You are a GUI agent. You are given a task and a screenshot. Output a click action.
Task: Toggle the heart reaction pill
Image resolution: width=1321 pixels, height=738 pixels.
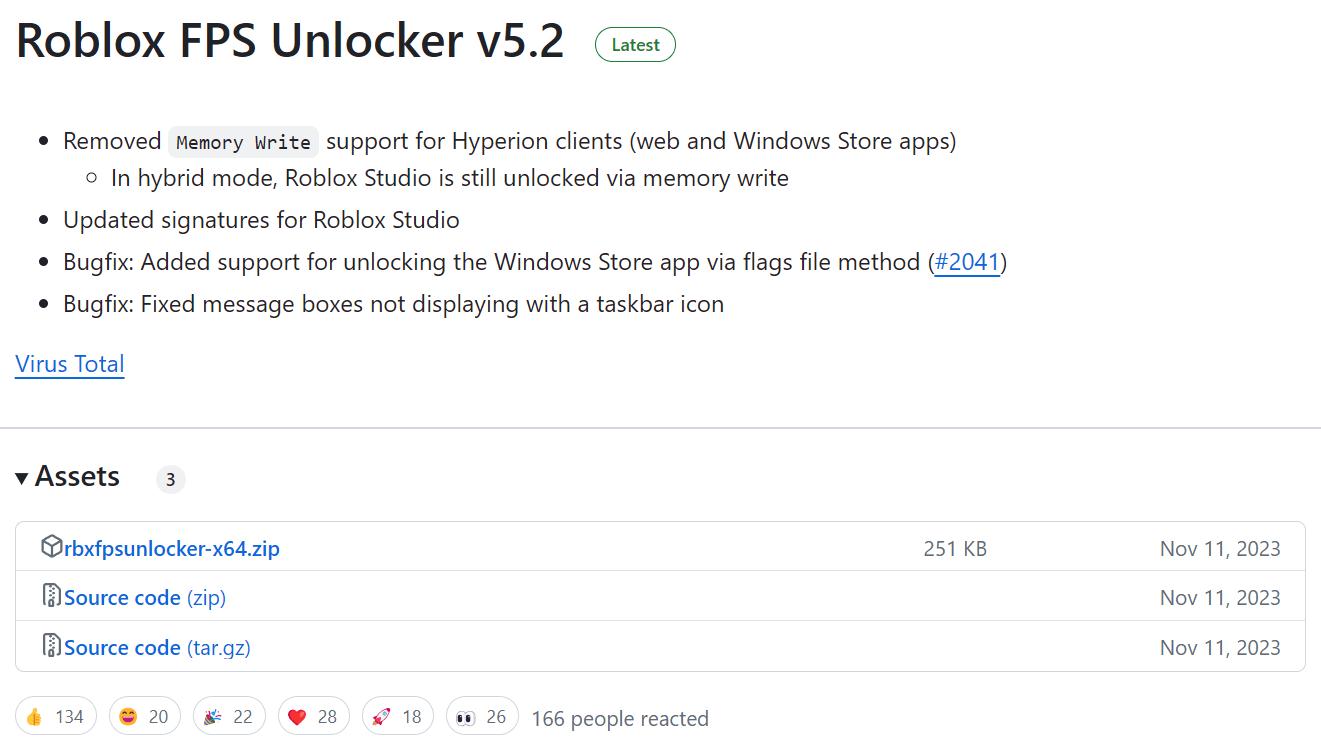313,715
